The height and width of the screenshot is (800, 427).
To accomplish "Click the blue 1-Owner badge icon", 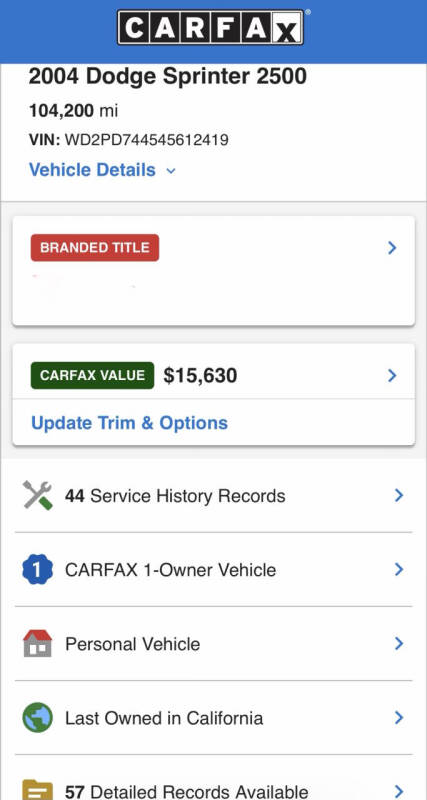I will pos(37,569).
